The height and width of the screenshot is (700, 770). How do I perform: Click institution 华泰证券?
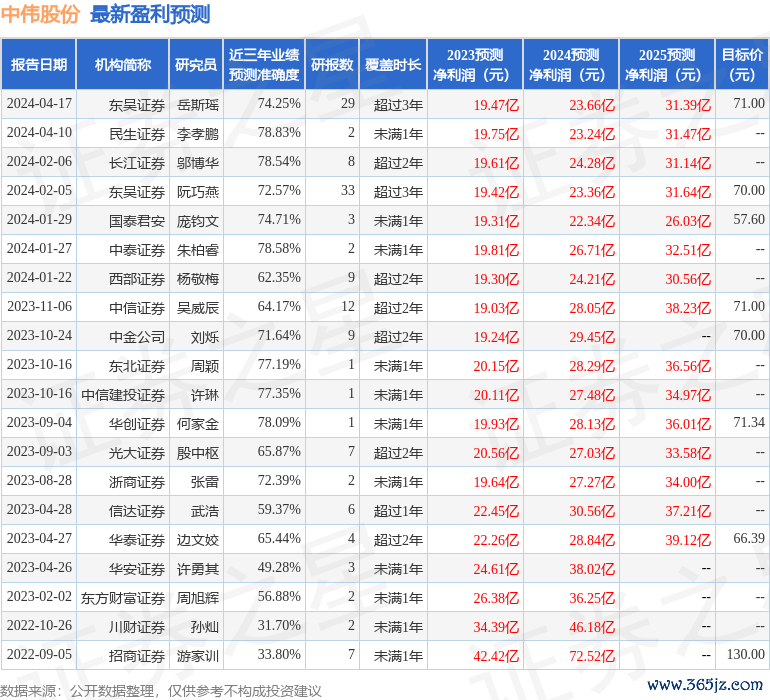click(137, 539)
